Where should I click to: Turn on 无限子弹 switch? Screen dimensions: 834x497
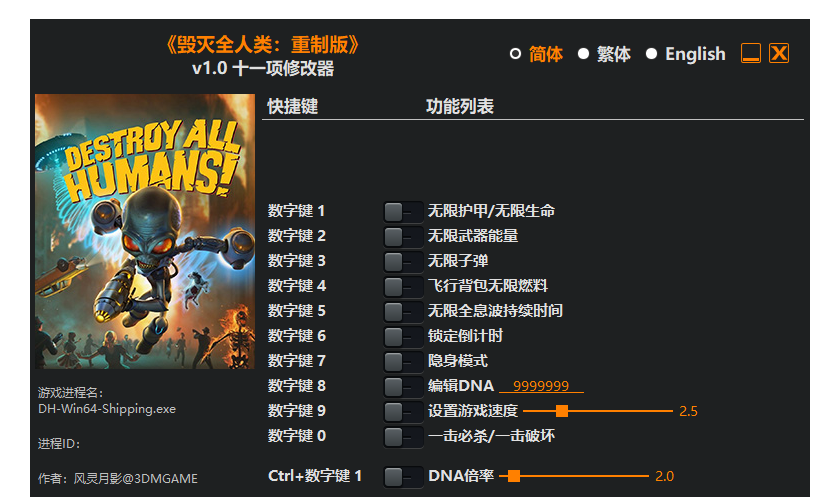tap(403, 262)
